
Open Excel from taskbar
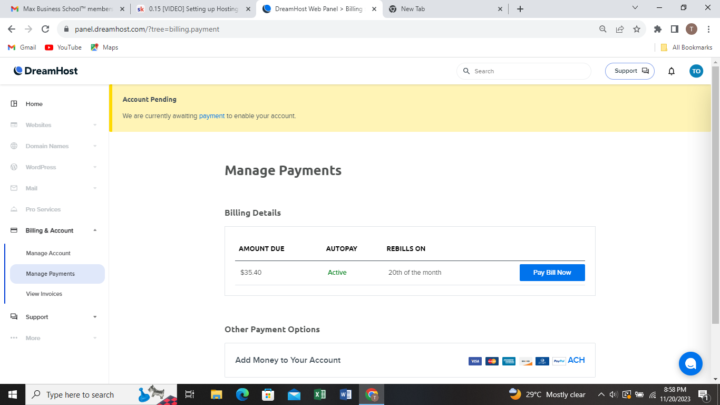click(320, 394)
